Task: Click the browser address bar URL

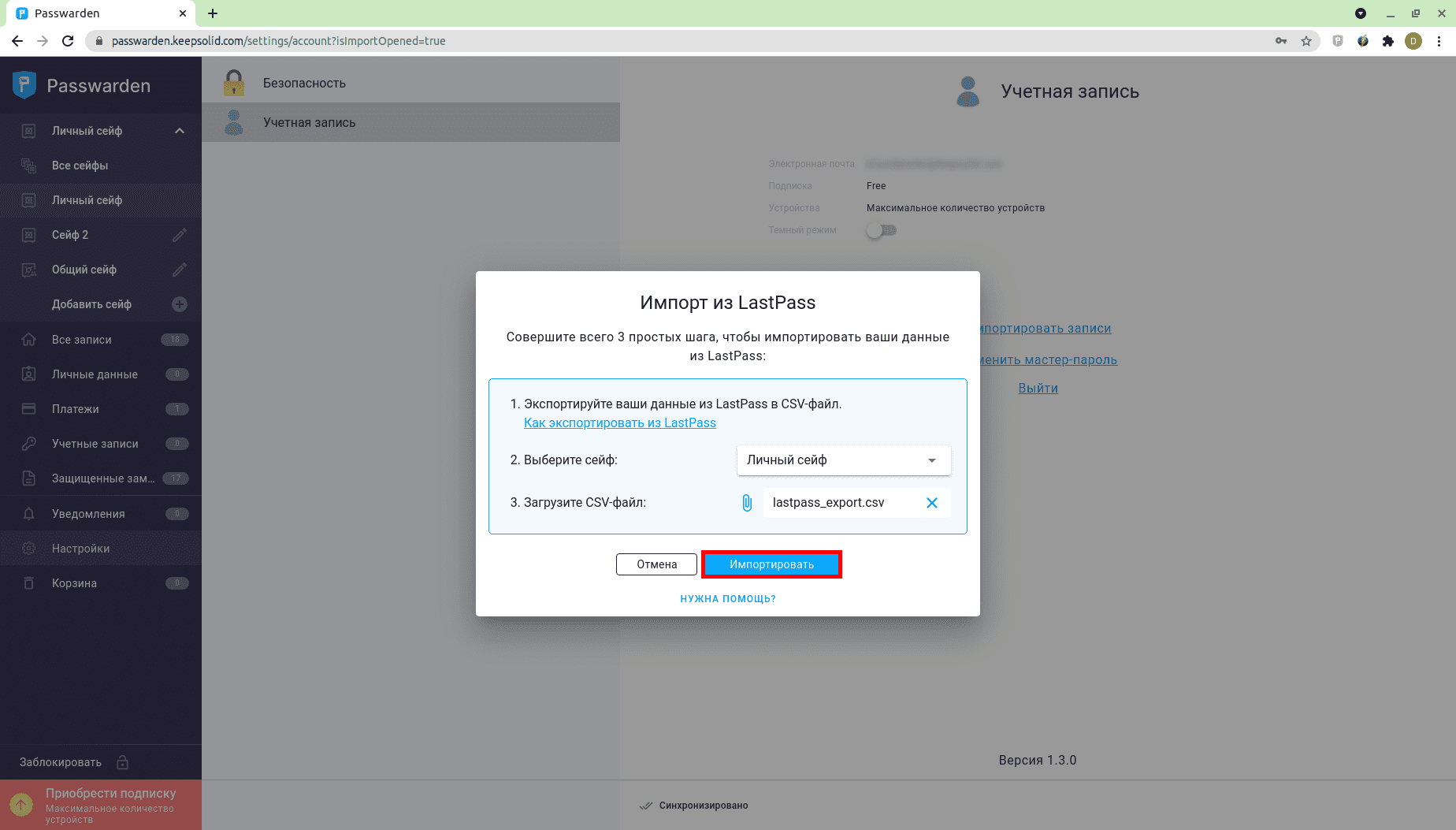Action: [x=278, y=41]
